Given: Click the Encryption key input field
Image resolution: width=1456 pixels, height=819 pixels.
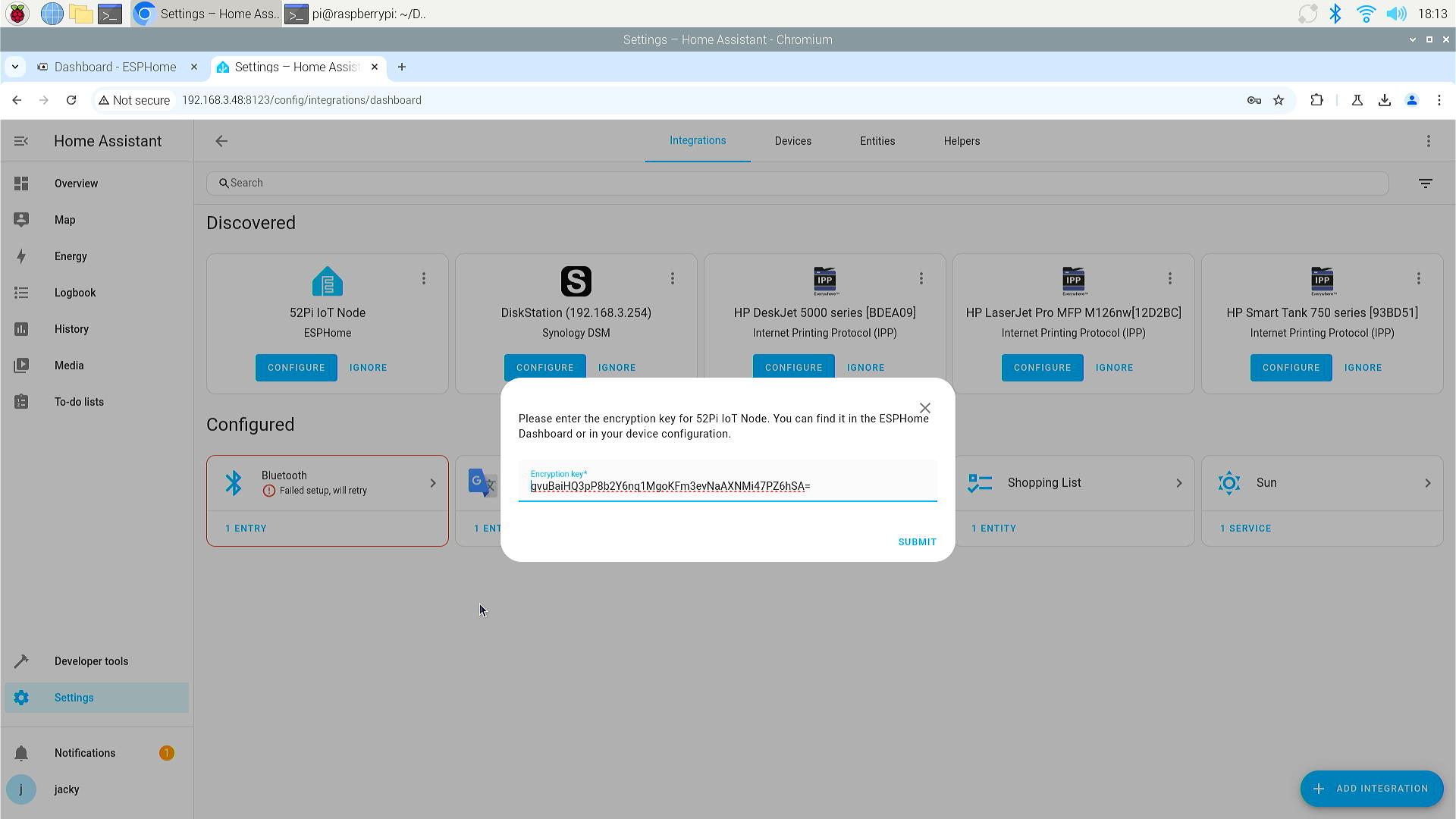Looking at the screenshot, I should click(728, 481).
